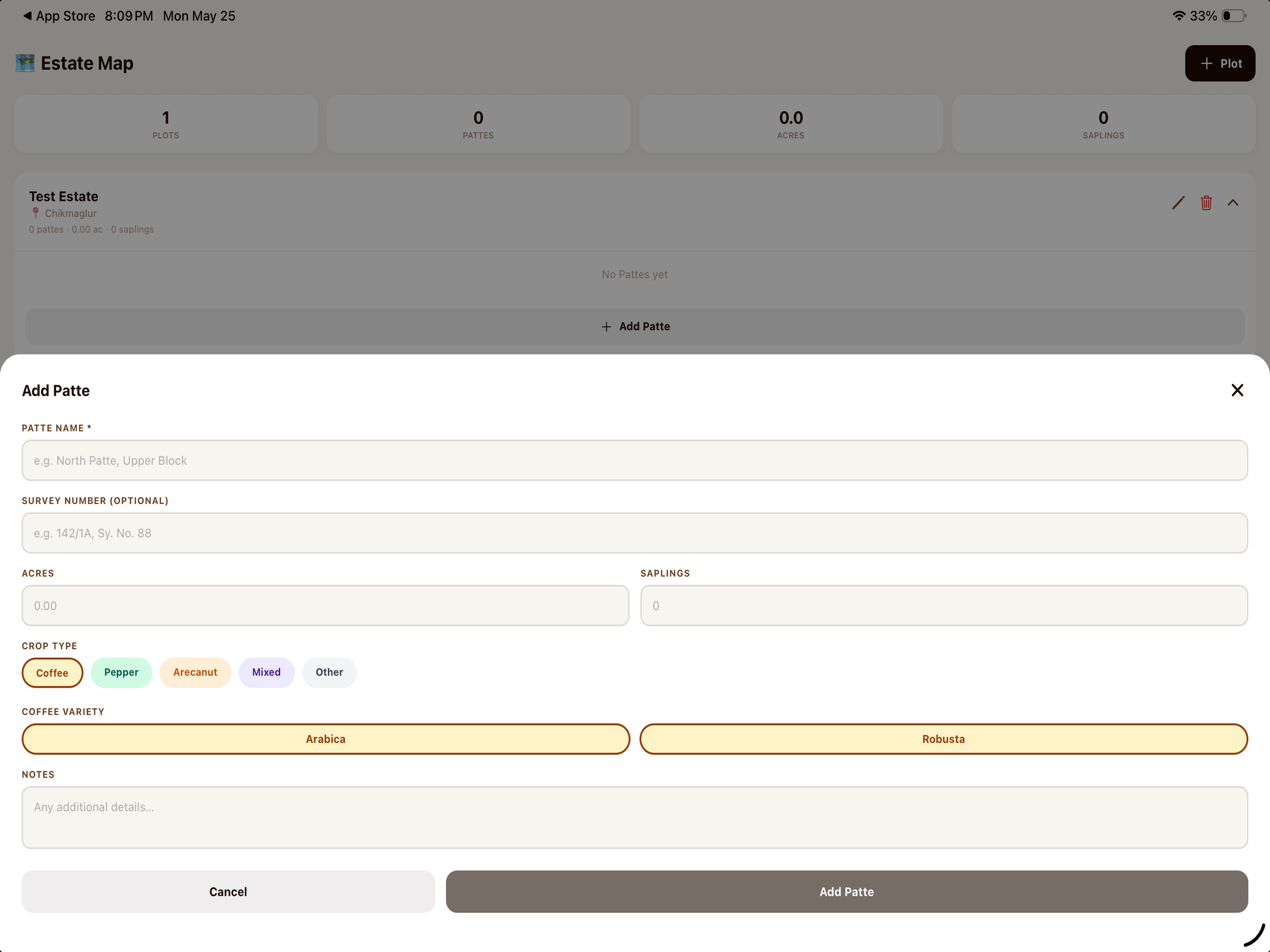Tap the Saplings total card
Viewport: 1270px width, 952px height.
pyautogui.click(x=1103, y=124)
